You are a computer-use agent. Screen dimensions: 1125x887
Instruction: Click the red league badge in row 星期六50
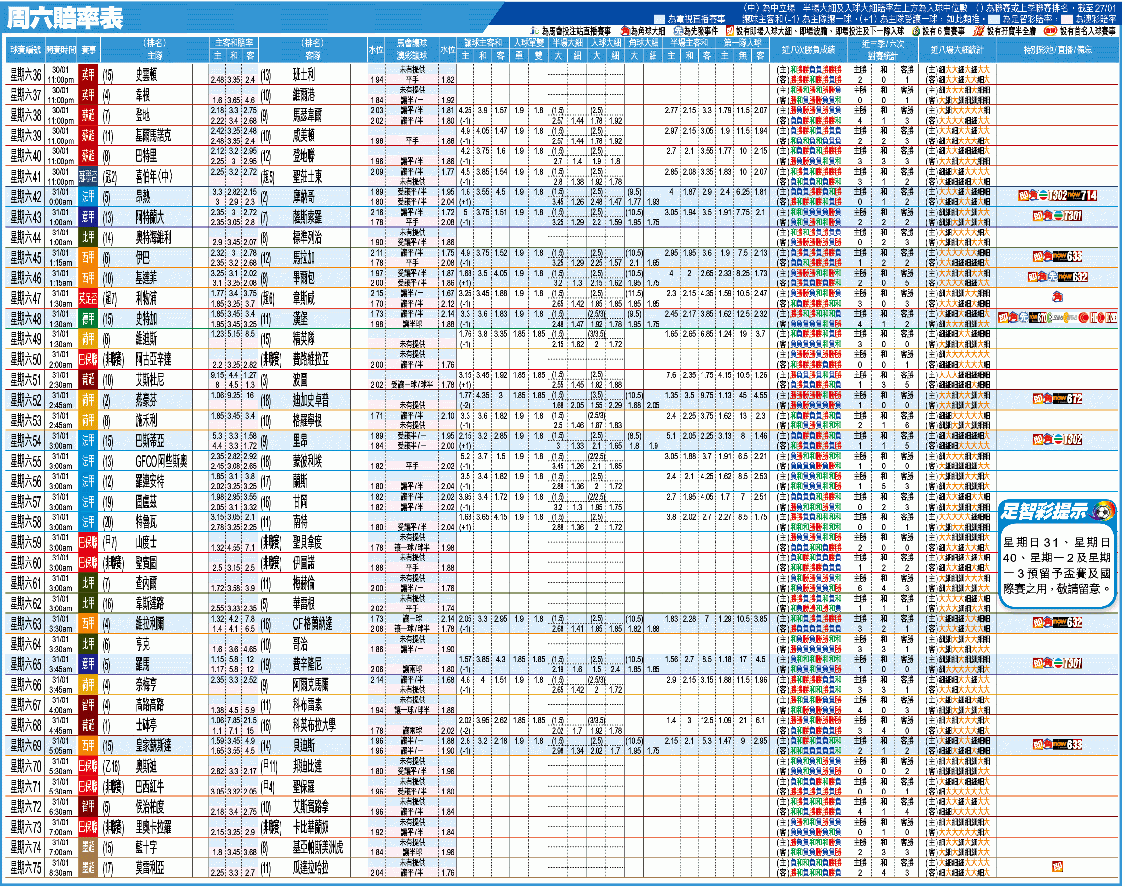[x=88, y=359]
